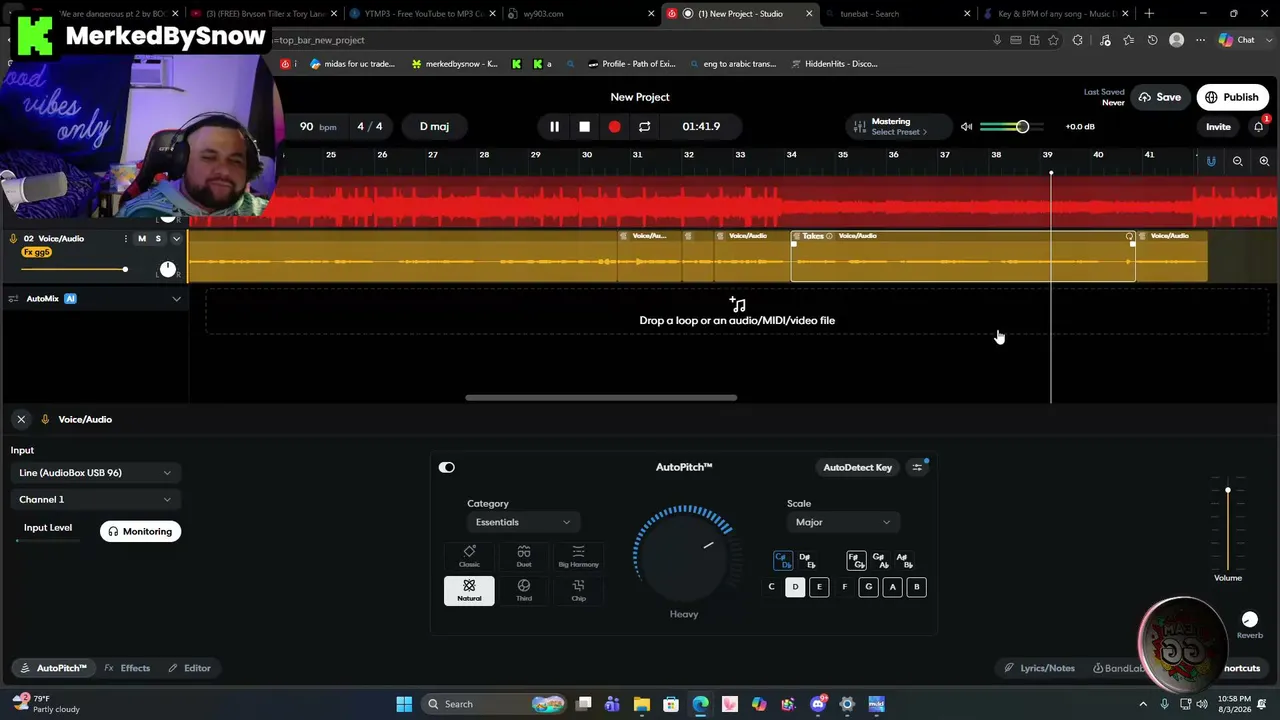Screen dimensions: 1280x720
Task: Toggle the AutoPitch on/off switch
Action: pyautogui.click(x=447, y=467)
